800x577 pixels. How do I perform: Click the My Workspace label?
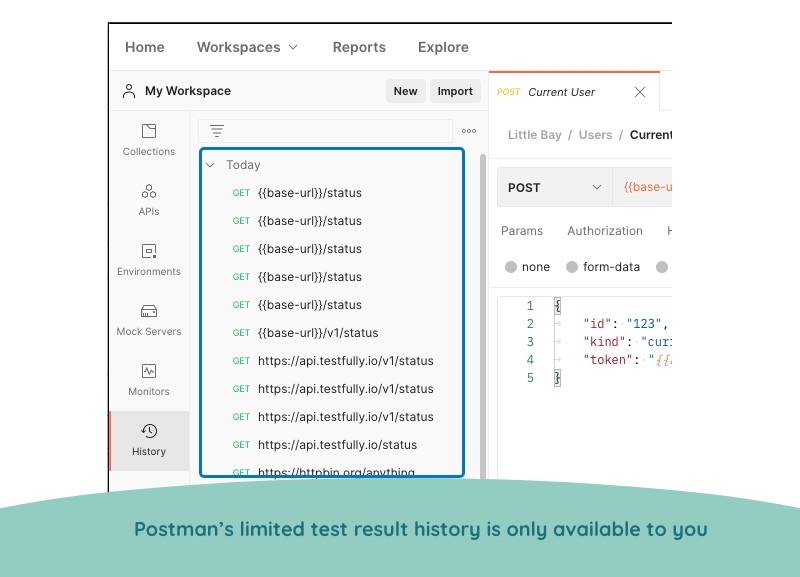[x=188, y=91]
